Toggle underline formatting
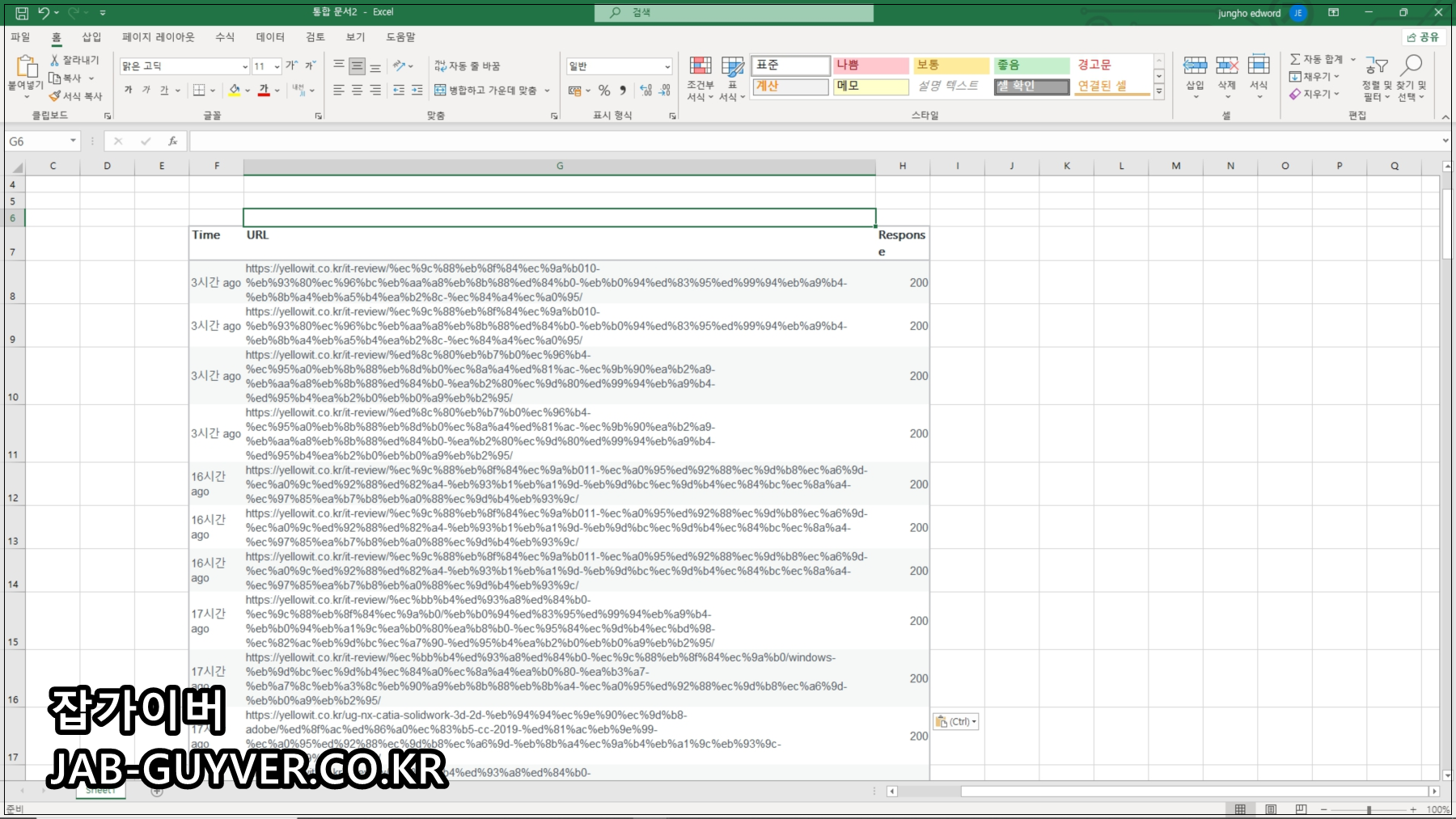The height and width of the screenshot is (819, 1456). 164,90
